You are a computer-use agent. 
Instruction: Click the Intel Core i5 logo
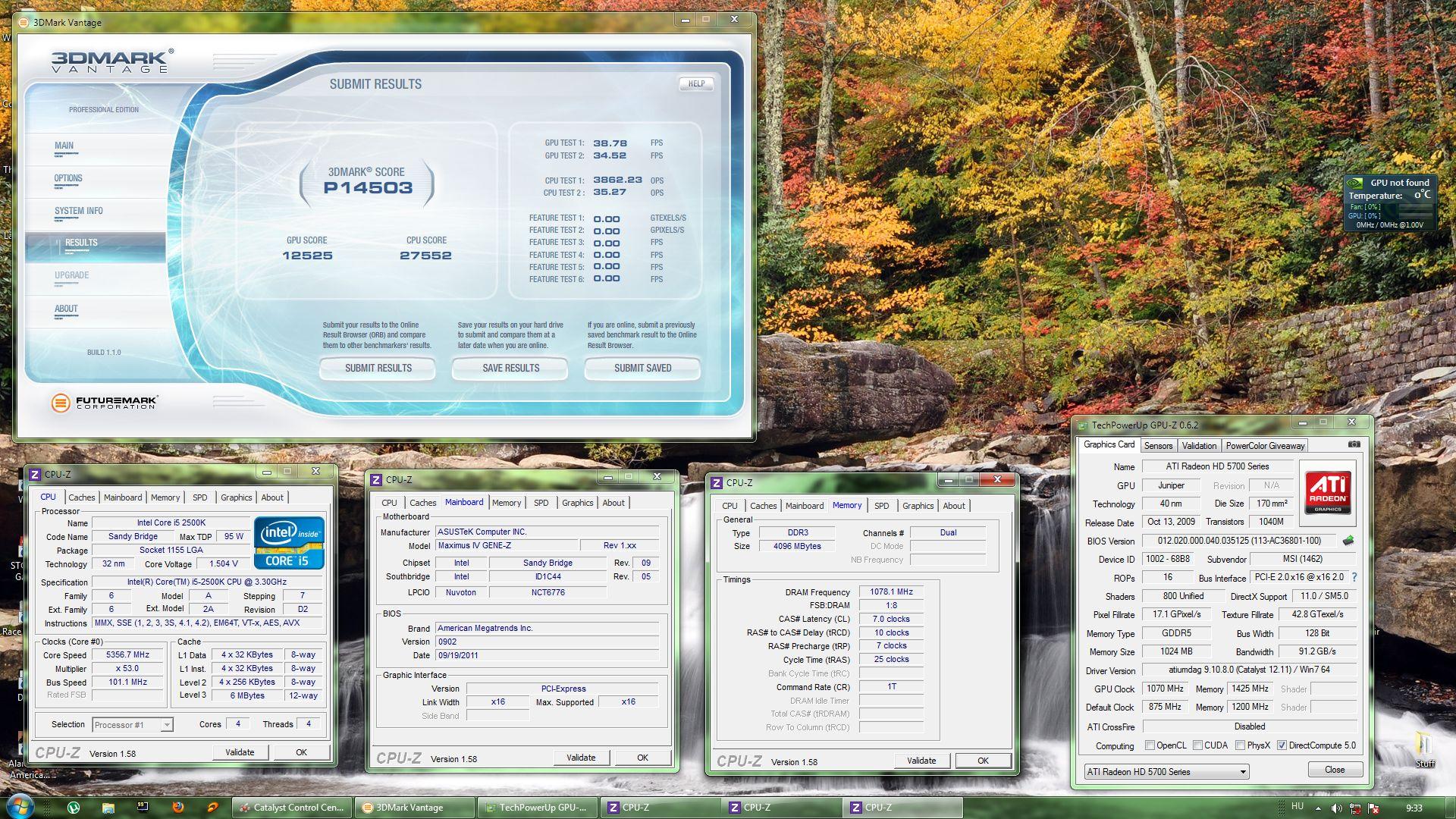[289, 543]
